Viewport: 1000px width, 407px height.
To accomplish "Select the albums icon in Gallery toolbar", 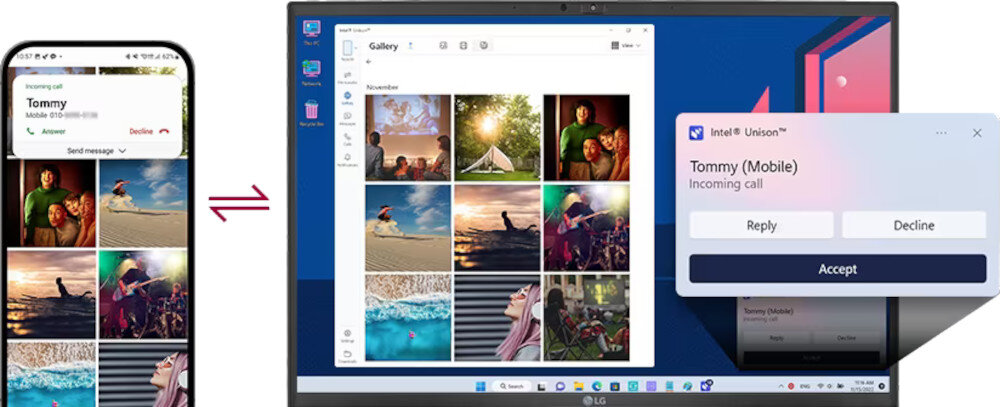I will point(483,45).
